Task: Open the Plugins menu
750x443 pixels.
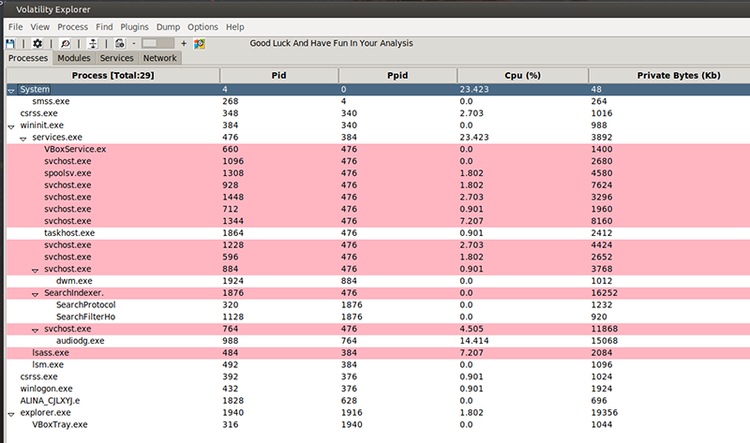Action: [x=134, y=27]
